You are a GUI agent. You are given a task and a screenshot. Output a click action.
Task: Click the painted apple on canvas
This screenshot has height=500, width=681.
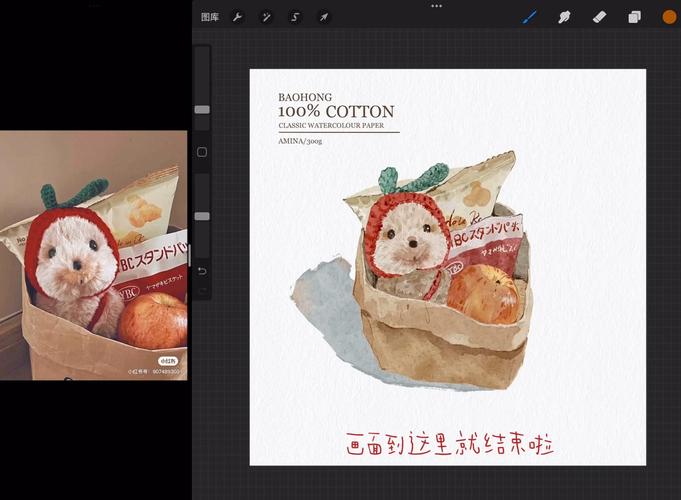(482, 294)
